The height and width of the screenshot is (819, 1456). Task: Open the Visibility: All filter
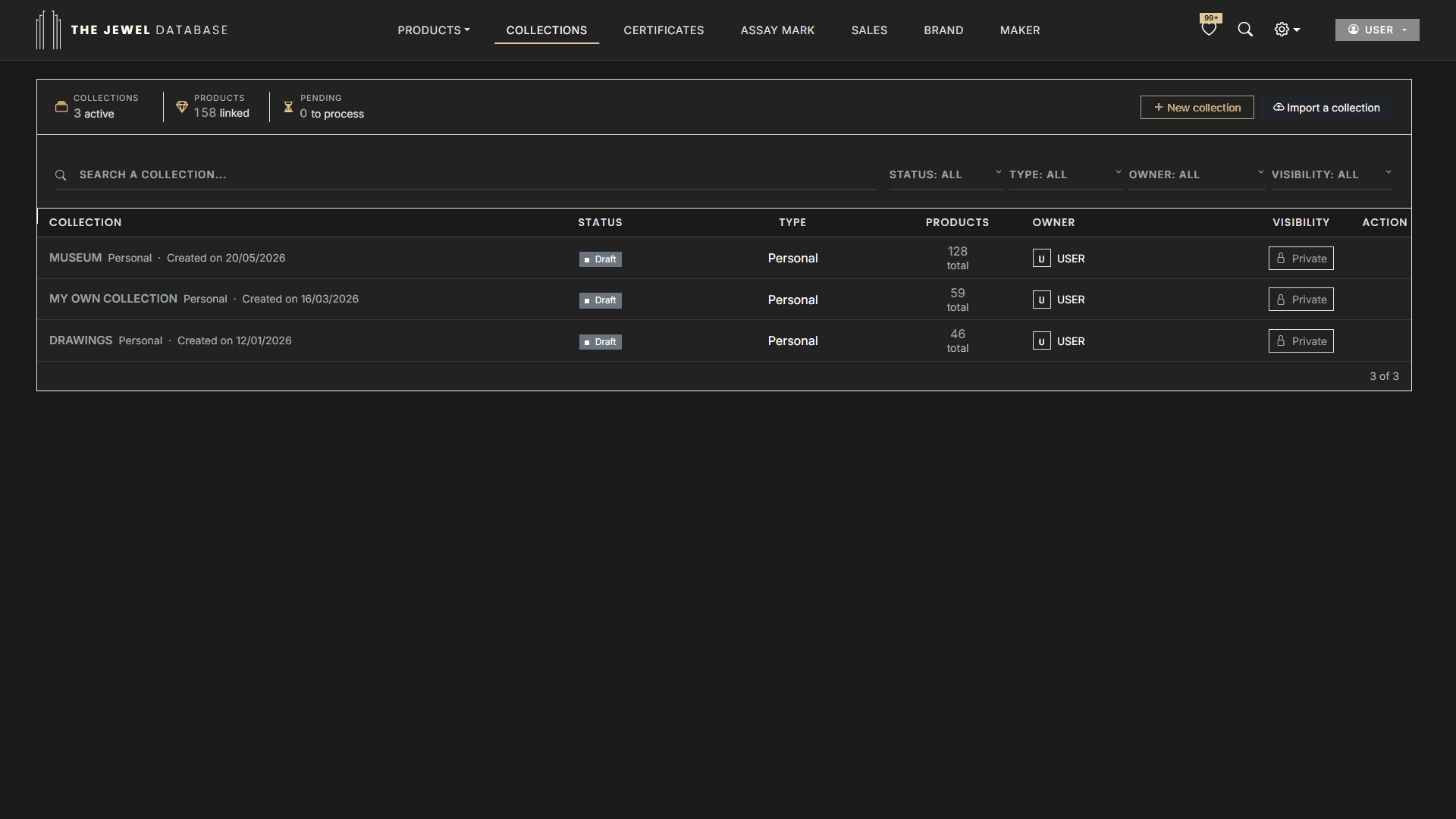(1332, 174)
